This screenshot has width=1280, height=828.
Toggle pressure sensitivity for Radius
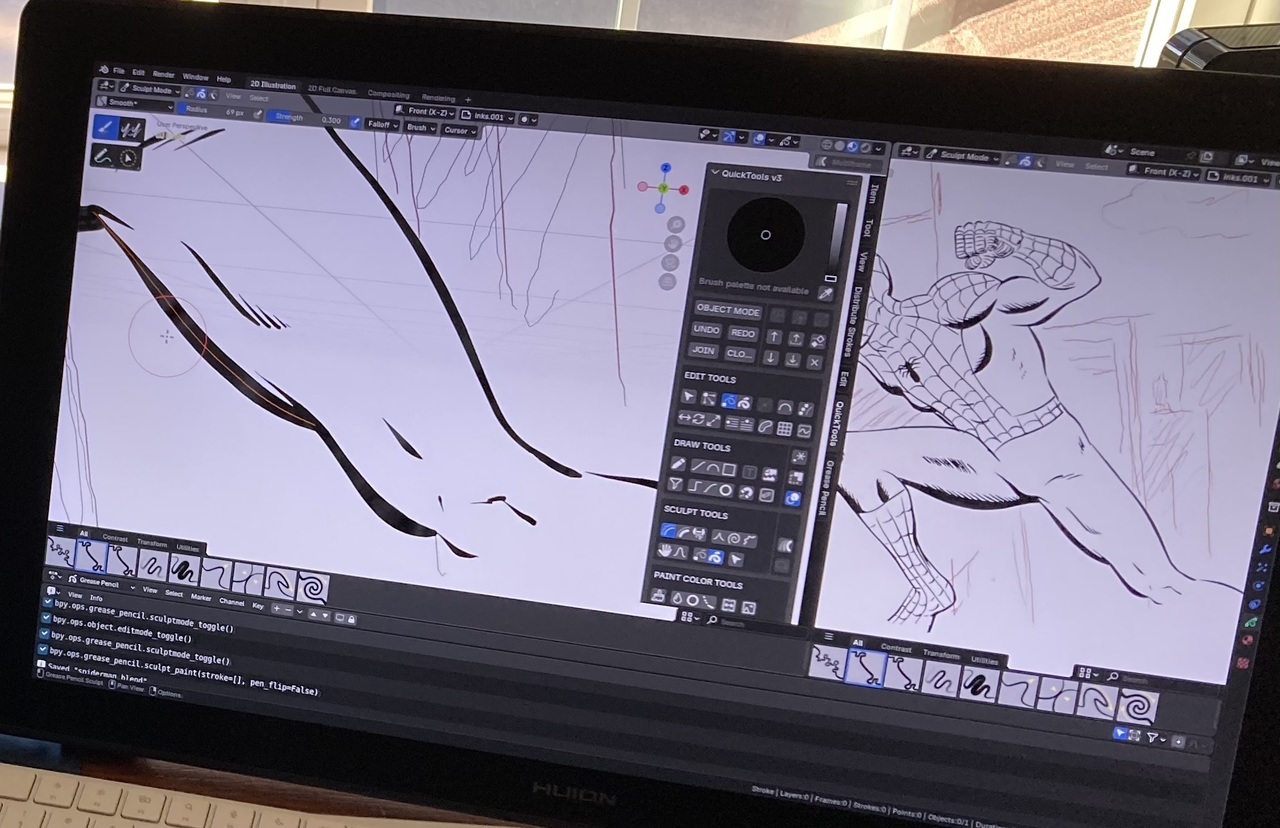coord(257,114)
